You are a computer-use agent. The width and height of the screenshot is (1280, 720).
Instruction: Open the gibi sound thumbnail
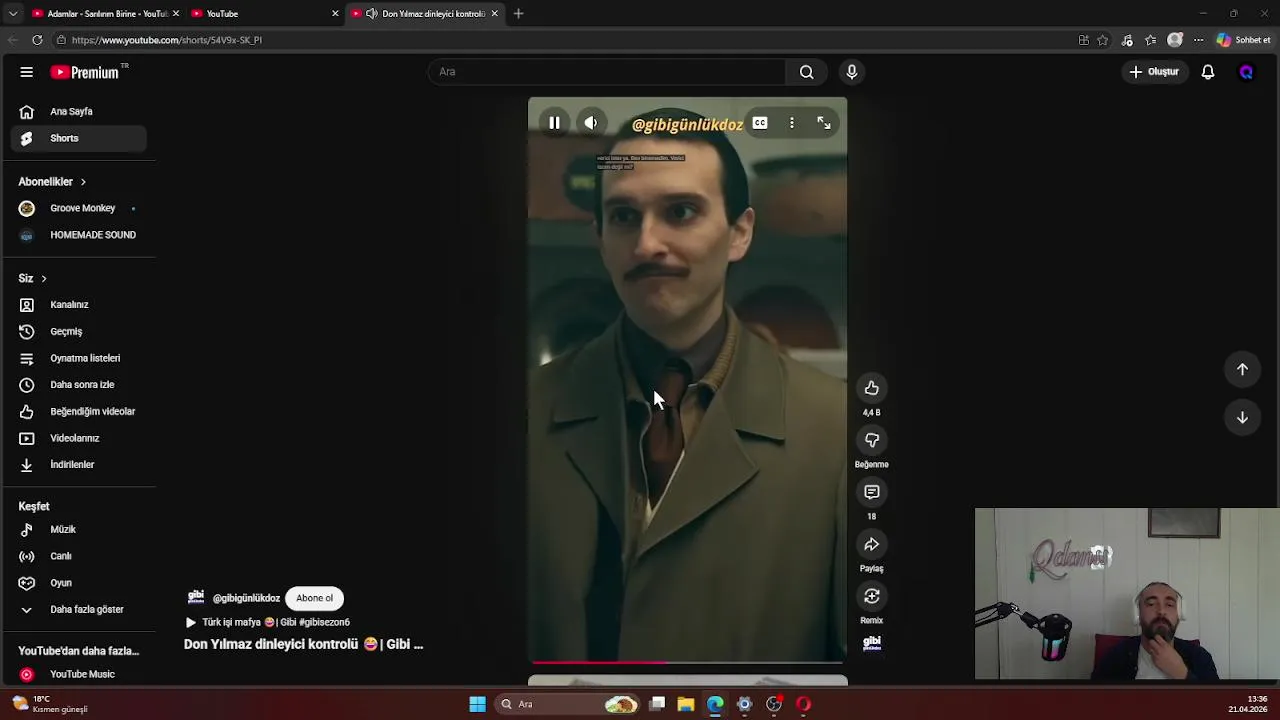[872, 642]
